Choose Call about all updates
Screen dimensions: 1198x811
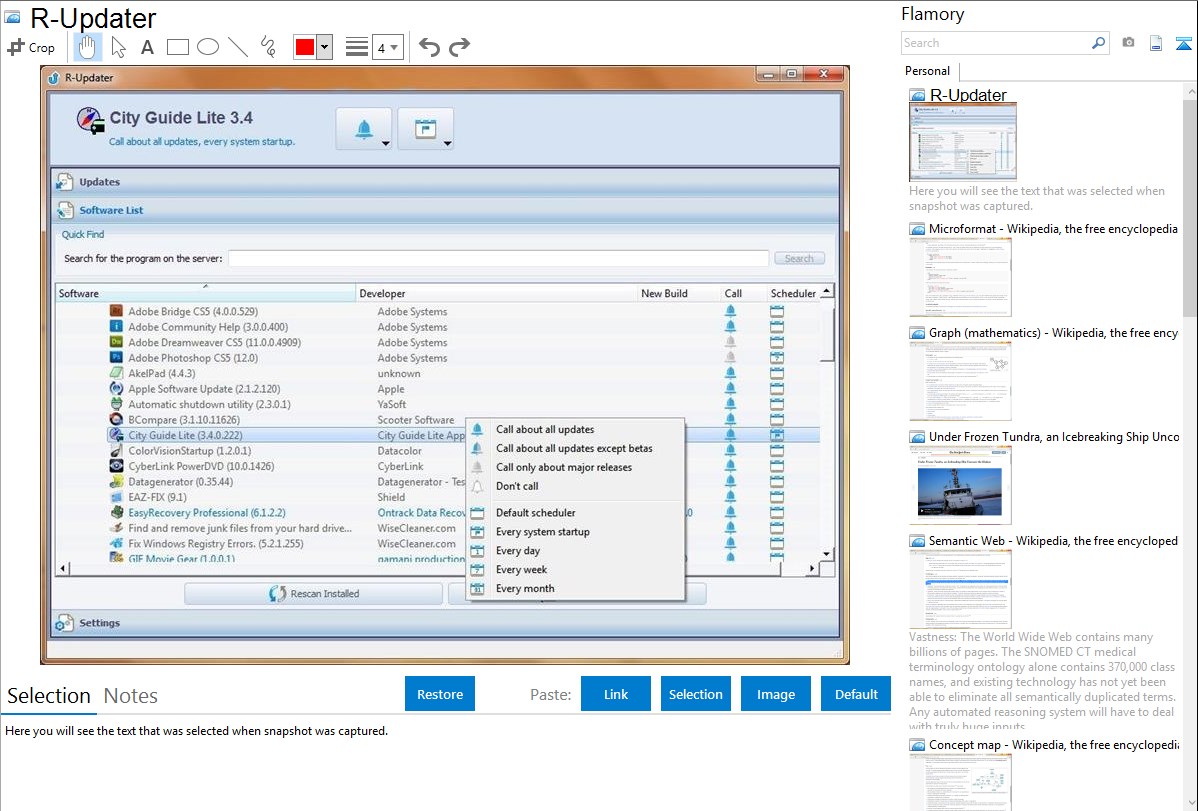pos(575,430)
